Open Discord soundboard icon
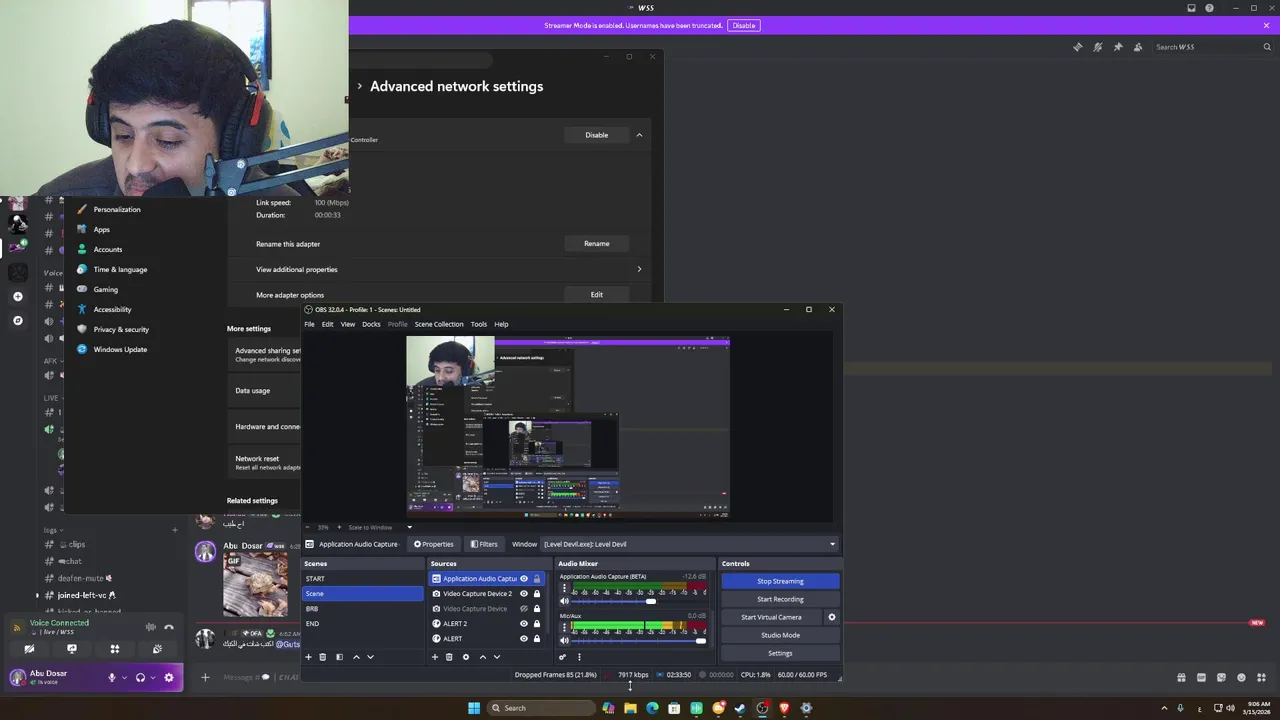The height and width of the screenshot is (720, 1280). click(157, 649)
